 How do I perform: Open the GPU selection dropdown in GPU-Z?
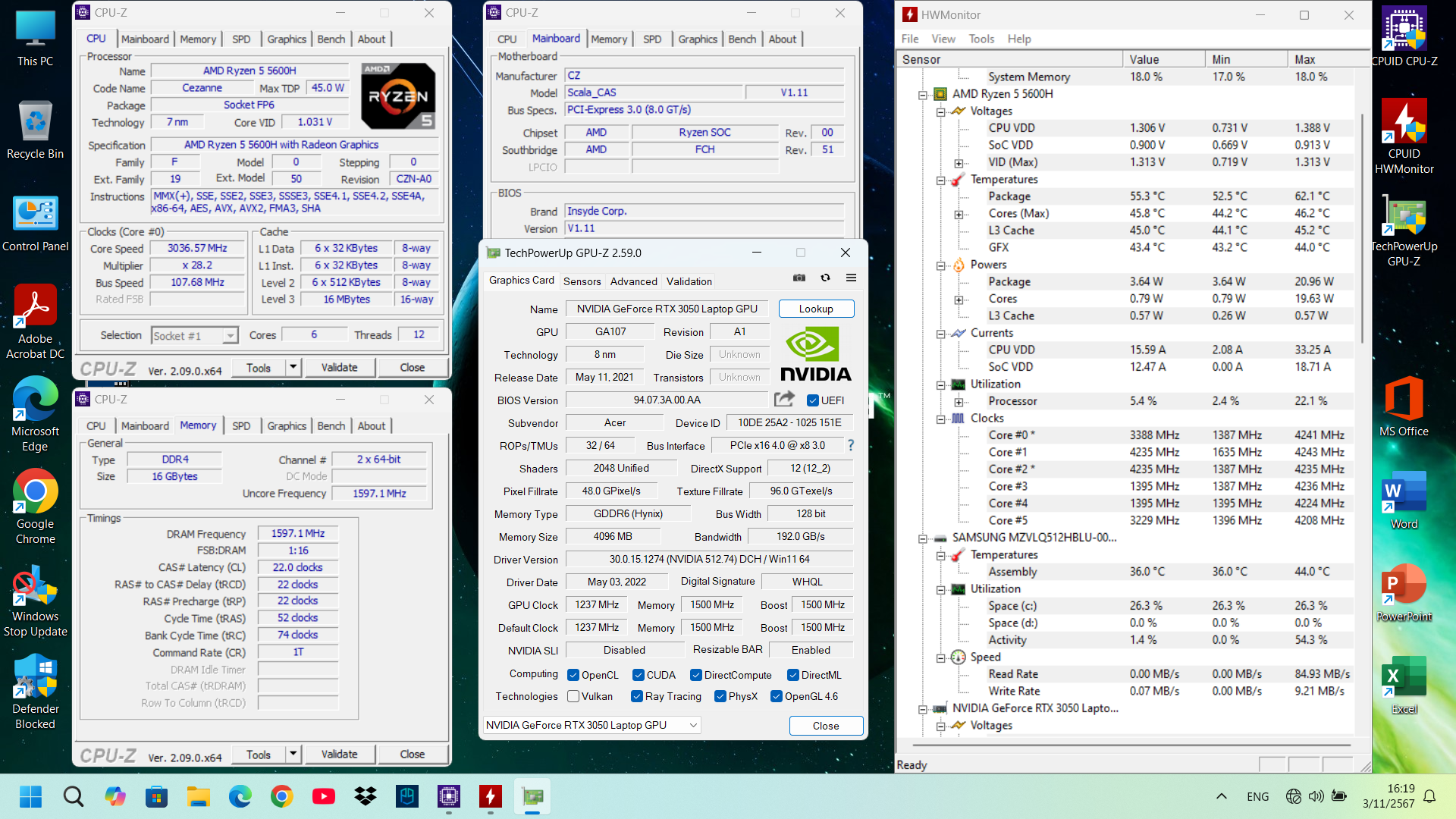coord(591,725)
